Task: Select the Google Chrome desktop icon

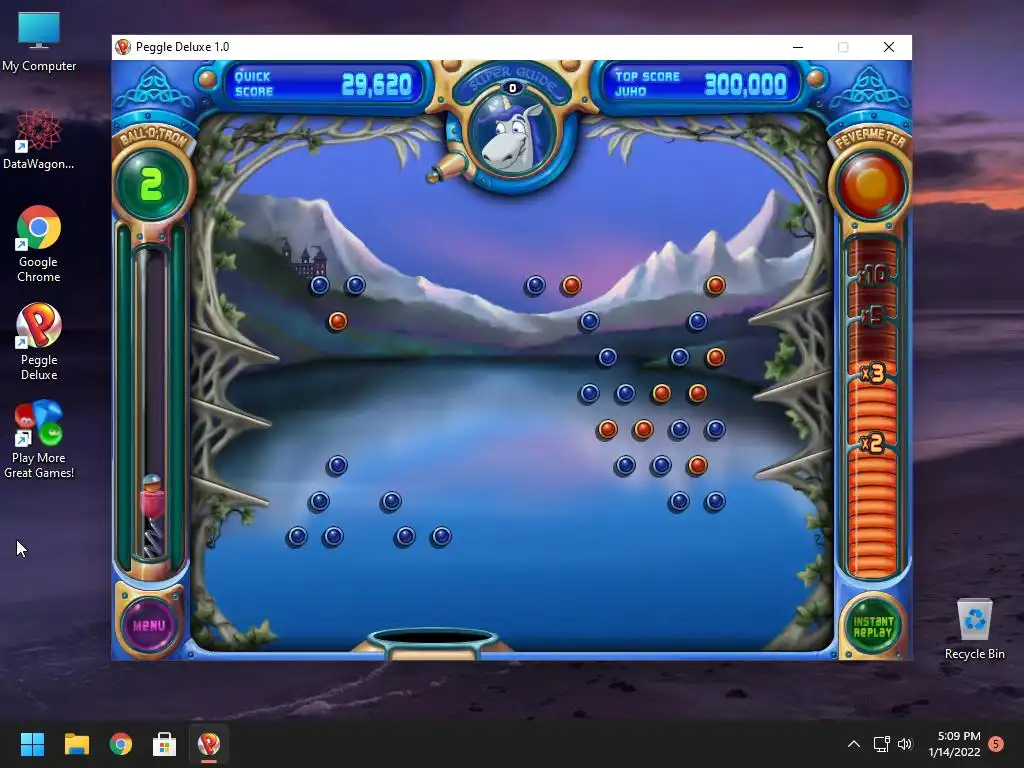Action: point(39,244)
